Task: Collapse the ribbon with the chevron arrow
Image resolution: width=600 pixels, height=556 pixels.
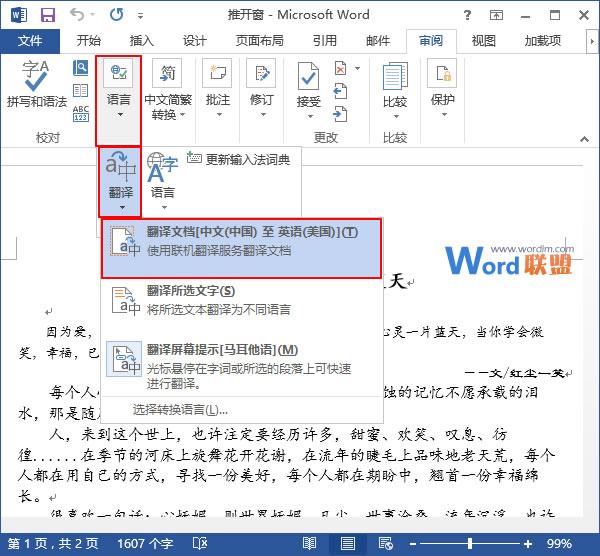Action: click(x=584, y=139)
